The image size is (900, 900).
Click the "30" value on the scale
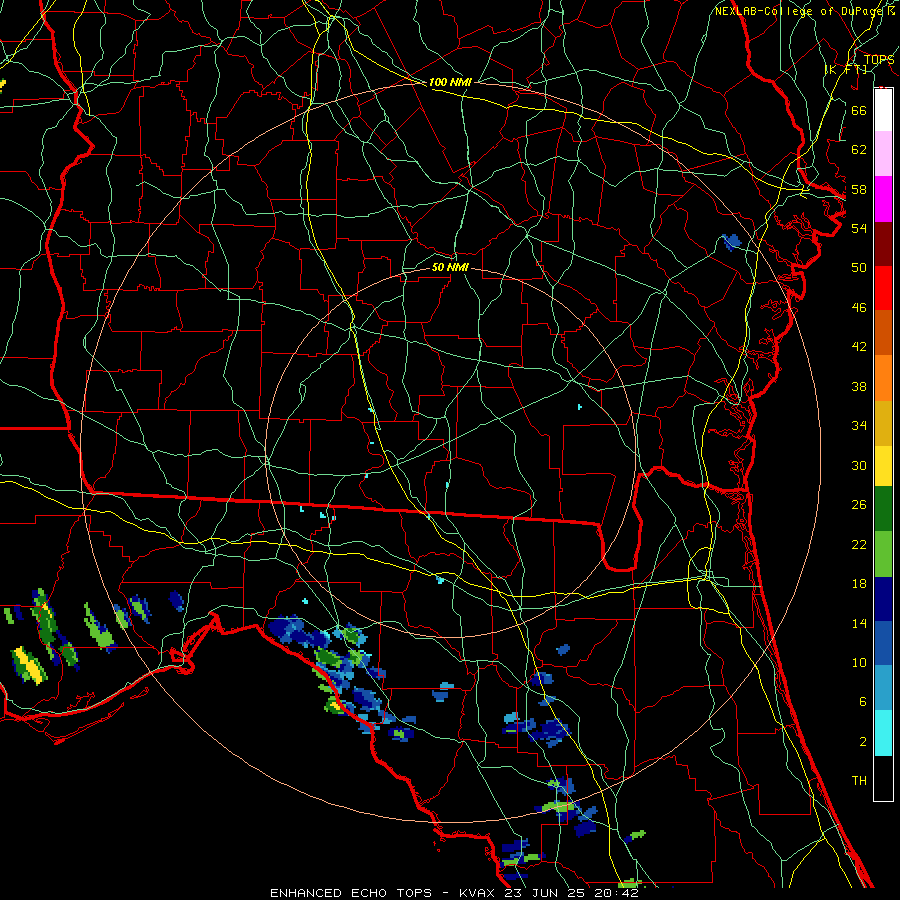859,465
